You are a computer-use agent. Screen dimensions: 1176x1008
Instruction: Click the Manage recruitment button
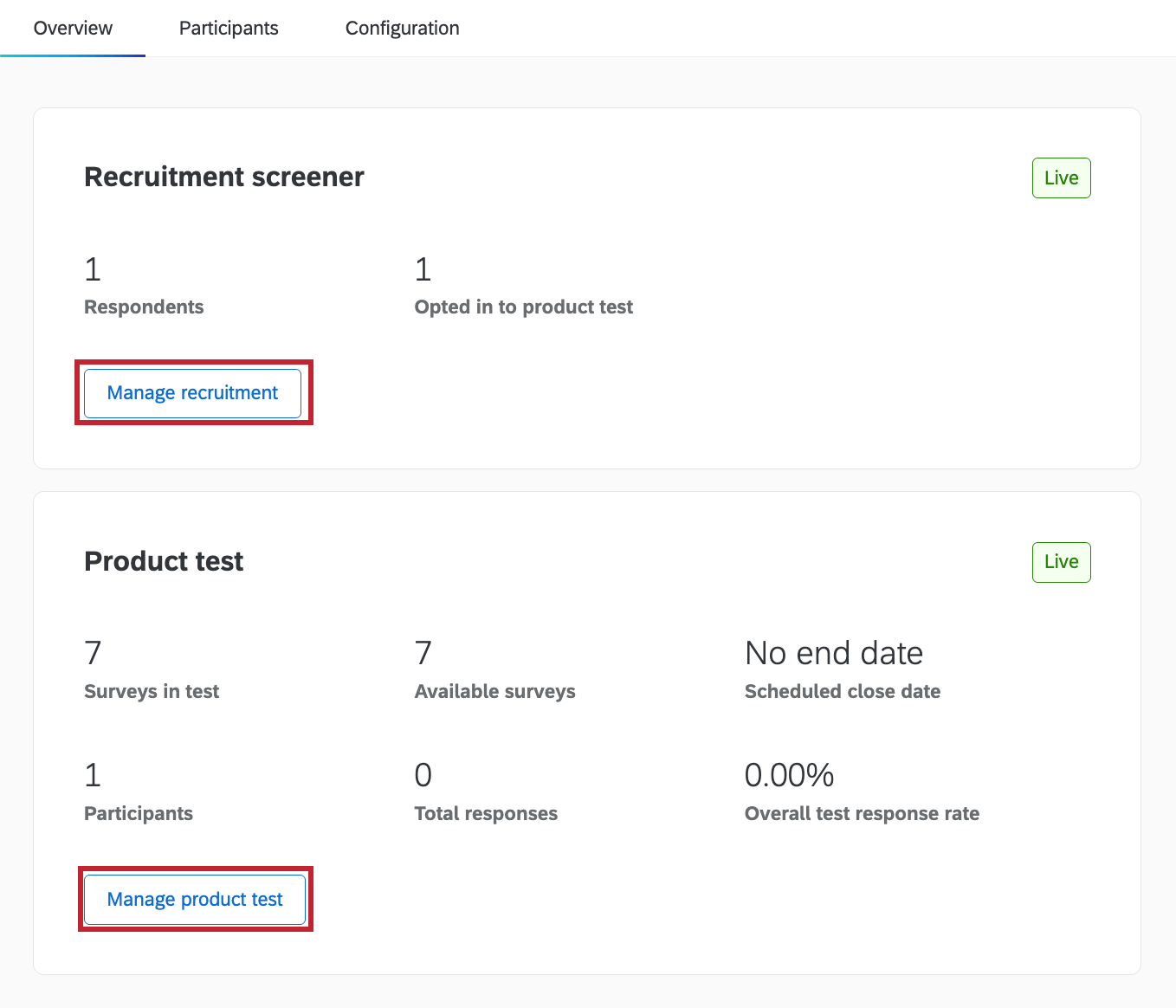[191, 392]
